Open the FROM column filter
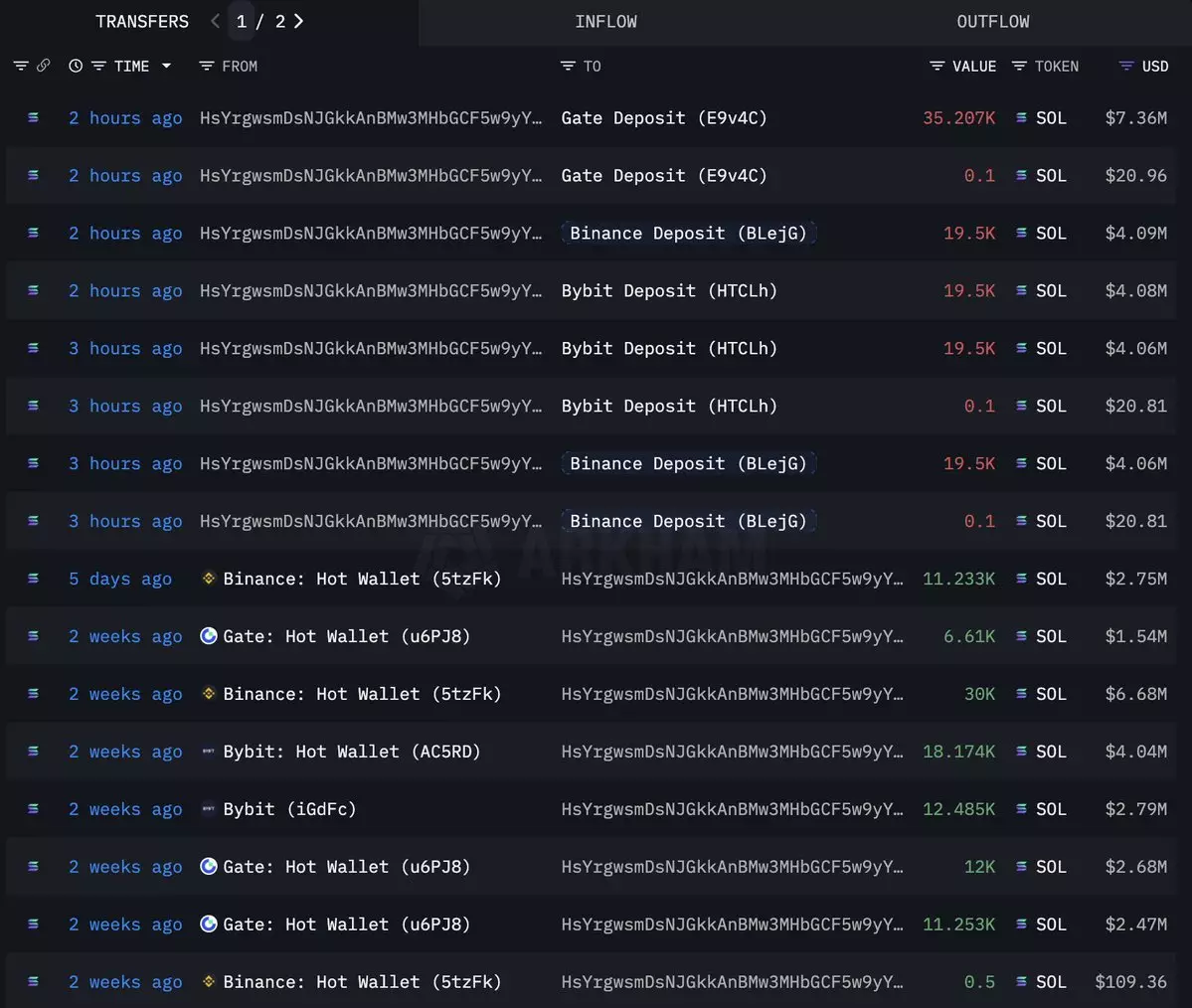 click(207, 66)
